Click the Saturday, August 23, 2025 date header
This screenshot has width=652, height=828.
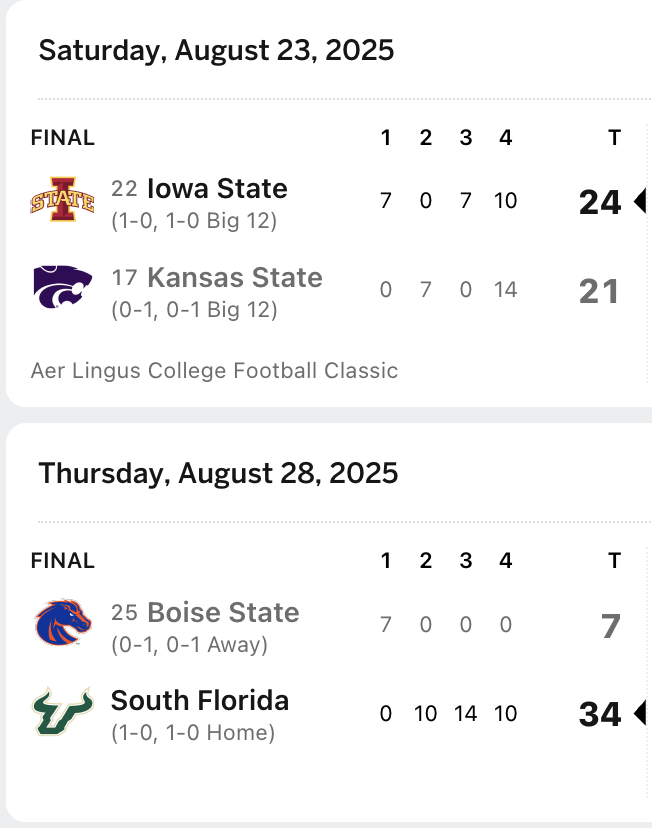216,50
